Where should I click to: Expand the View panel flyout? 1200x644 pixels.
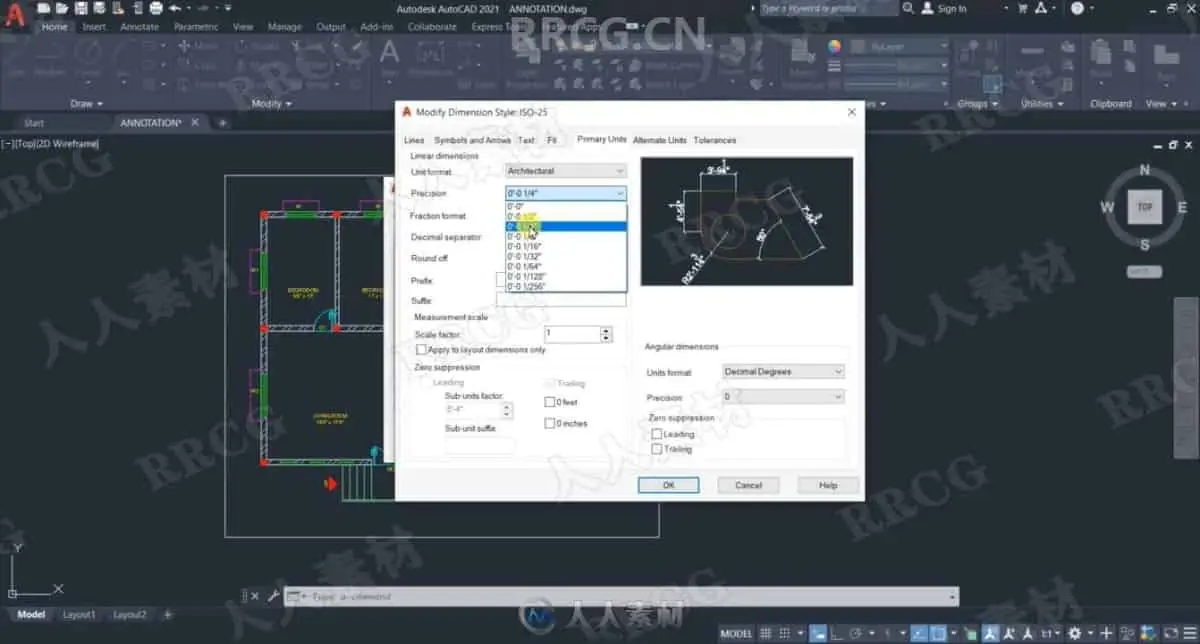click(1161, 103)
